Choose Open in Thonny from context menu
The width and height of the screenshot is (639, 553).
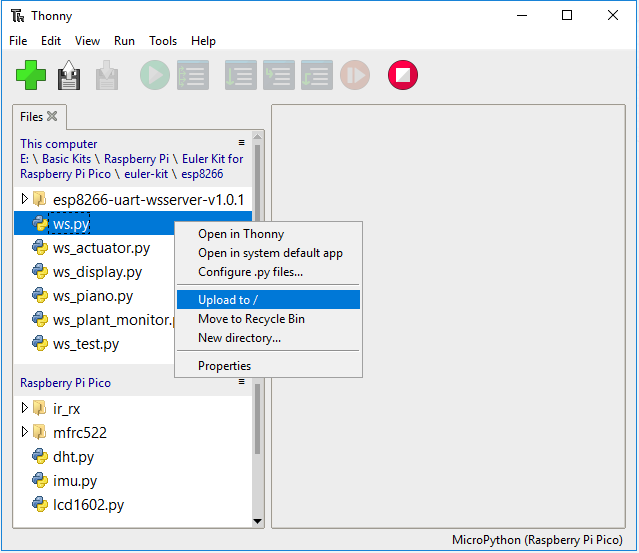268,234
